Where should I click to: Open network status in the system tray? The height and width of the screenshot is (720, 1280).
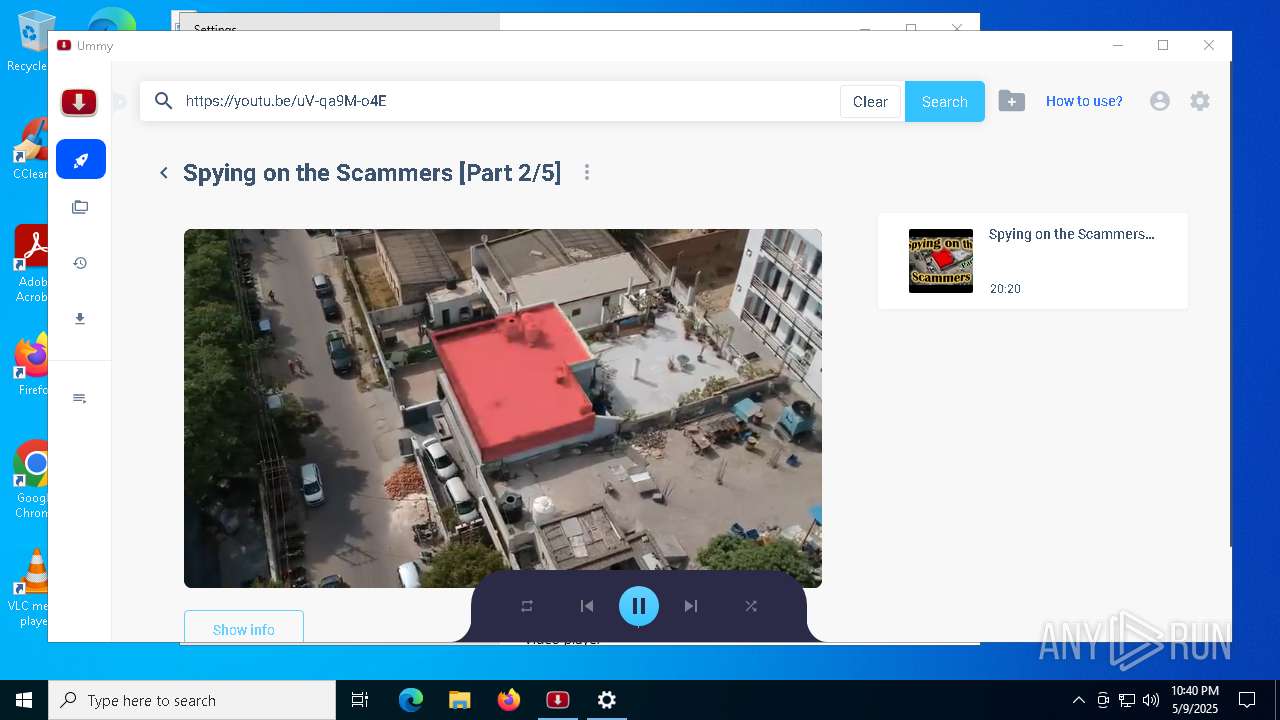coord(1127,700)
